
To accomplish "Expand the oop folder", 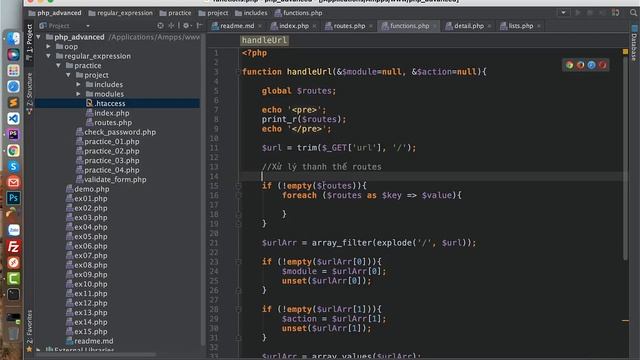I will pyautogui.click(x=49, y=47).
